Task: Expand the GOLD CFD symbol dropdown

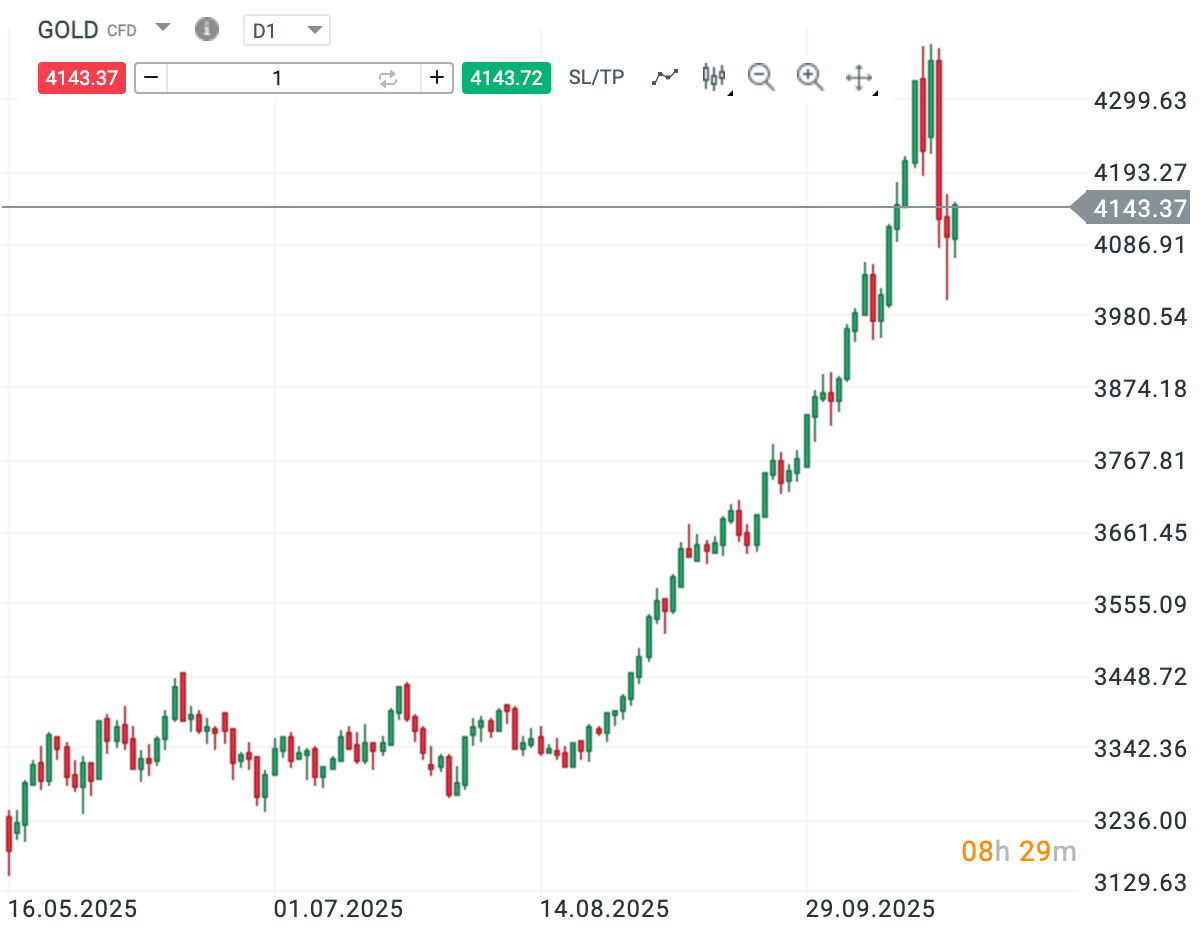Action: [164, 29]
